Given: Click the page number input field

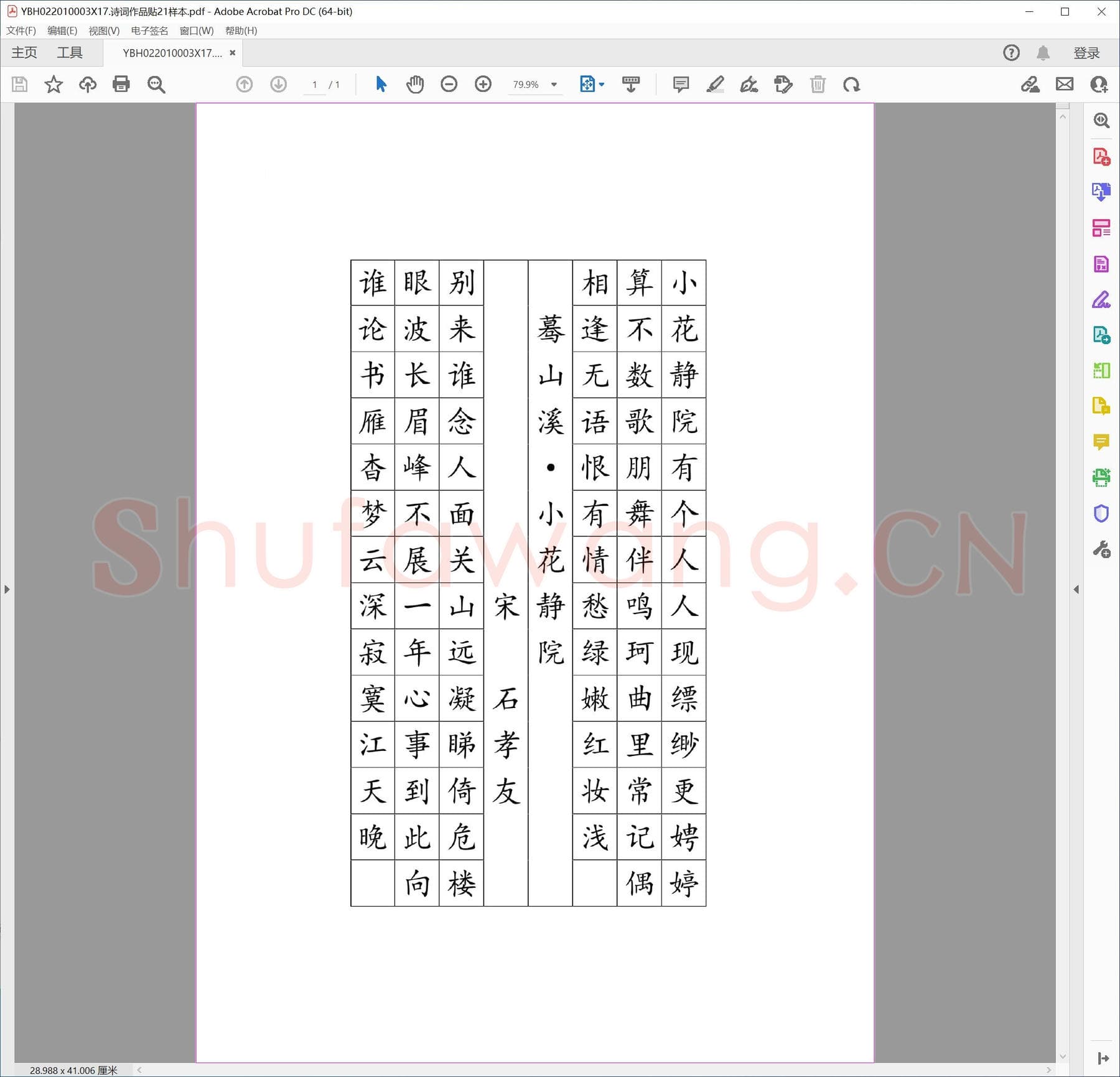Looking at the screenshot, I should pos(315,85).
